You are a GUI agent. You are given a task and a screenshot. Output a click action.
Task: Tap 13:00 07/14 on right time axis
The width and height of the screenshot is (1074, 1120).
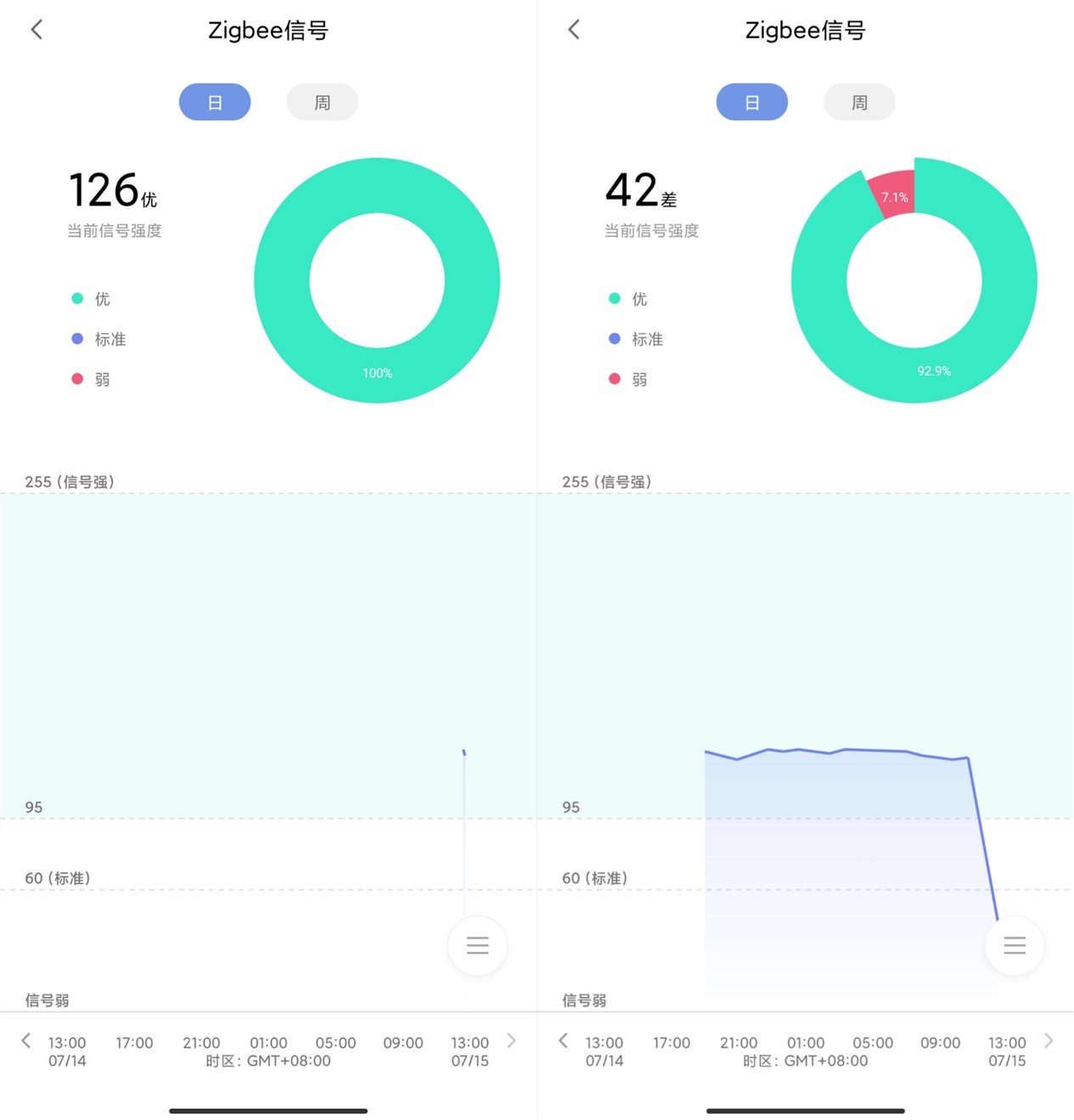point(604,1051)
